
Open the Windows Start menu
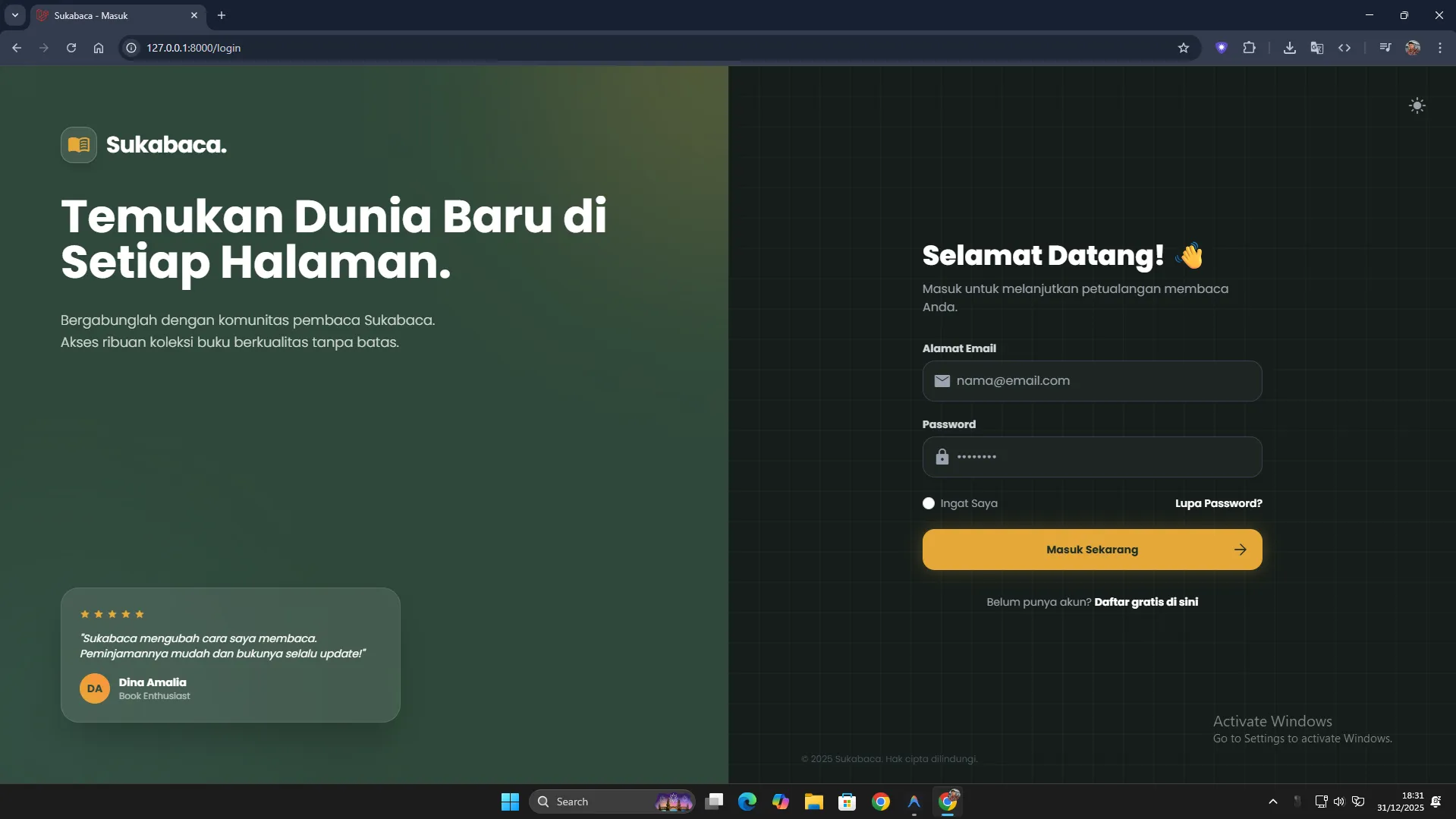tap(510, 802)
